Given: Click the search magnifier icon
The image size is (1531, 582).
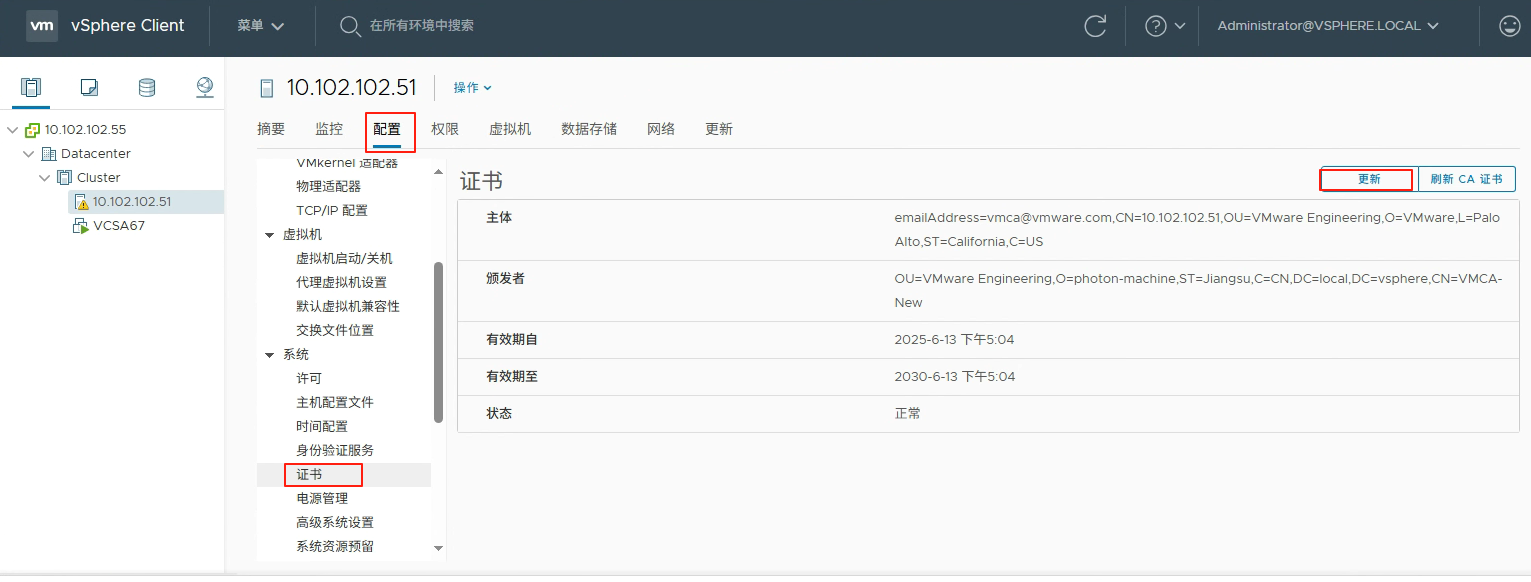Looking at the screenshot, I should pyautogui.click(x=350, y=26).
